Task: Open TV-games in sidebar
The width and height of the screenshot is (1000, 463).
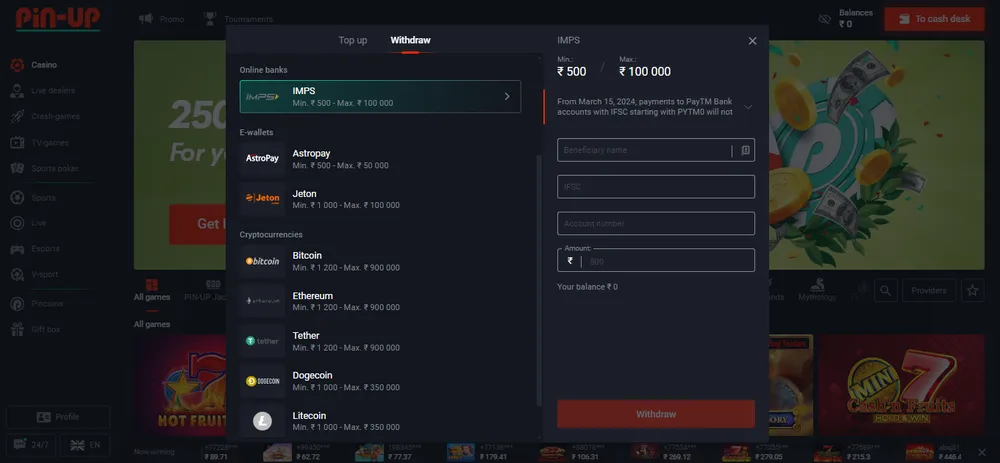Action: pyautogui.click(x=40, y=143)
